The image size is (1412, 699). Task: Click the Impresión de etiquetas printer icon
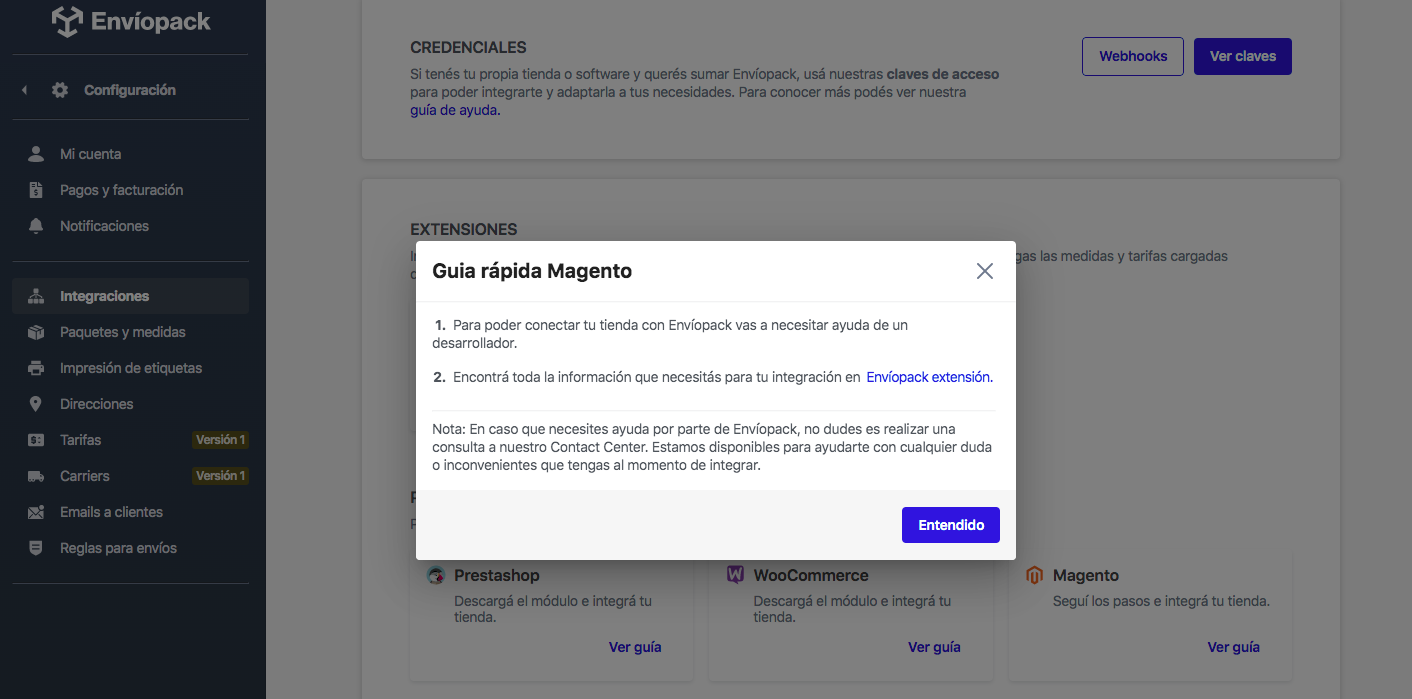tap(36, 368)
